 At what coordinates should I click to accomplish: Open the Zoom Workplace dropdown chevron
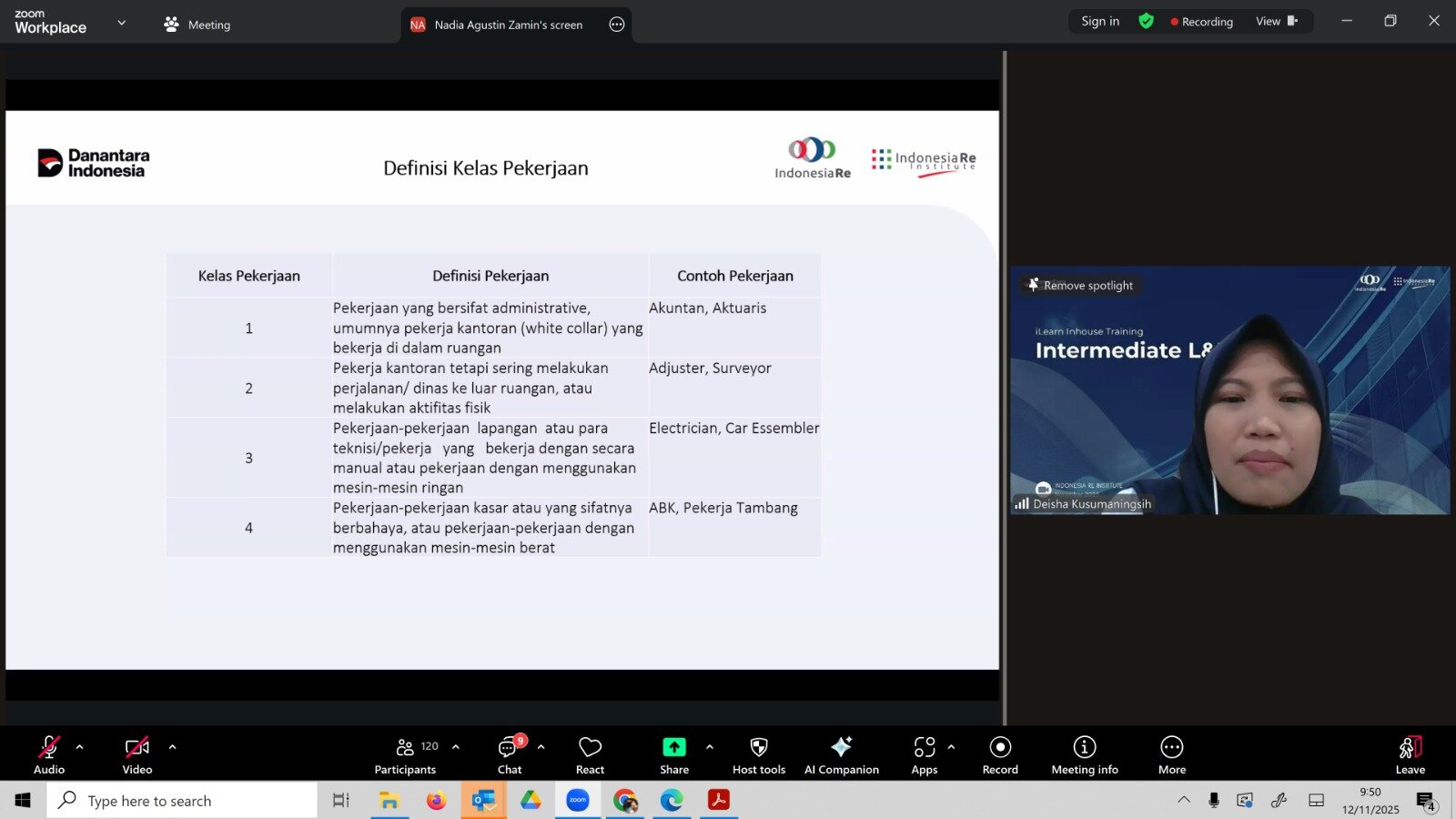click(122, 23)
